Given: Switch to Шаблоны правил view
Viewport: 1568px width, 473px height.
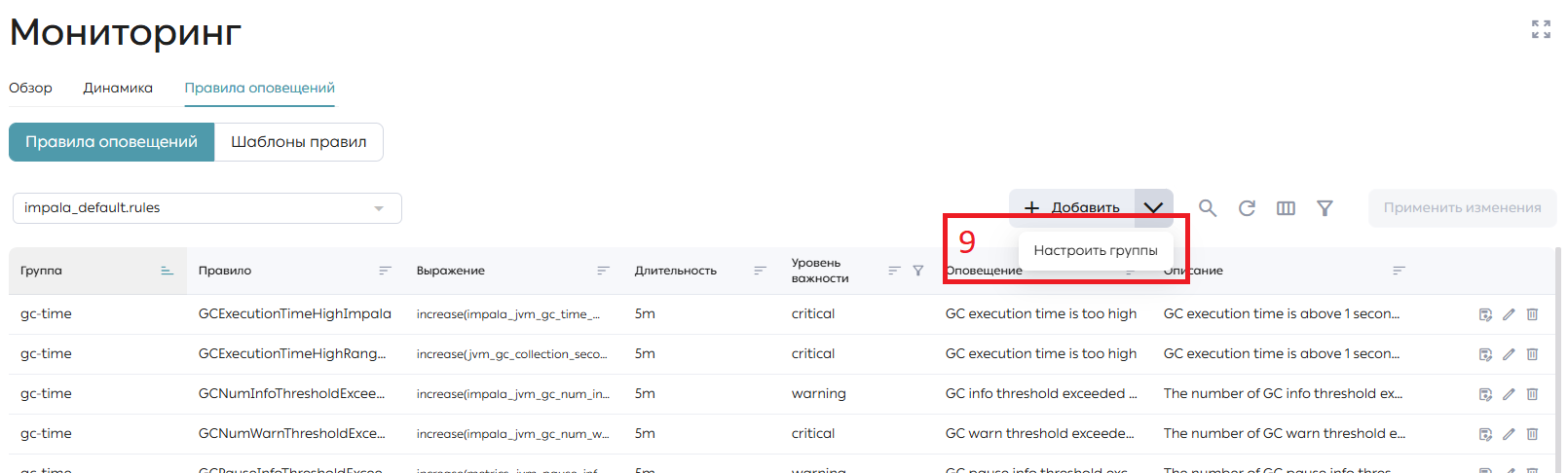Looking at the screenshot, I should click(x=298, y=142).
